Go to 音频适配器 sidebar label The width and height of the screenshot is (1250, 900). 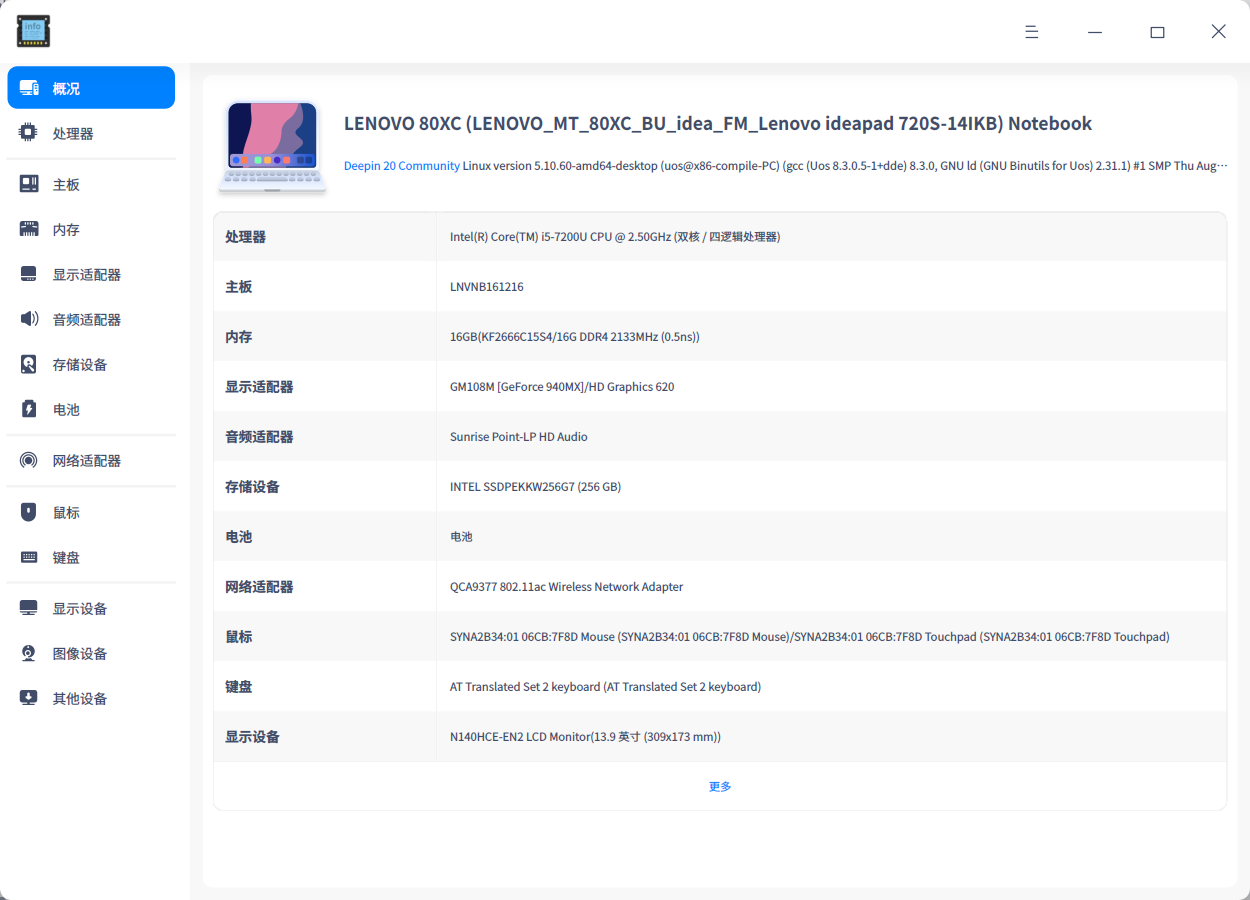click(x=87, y=319)
